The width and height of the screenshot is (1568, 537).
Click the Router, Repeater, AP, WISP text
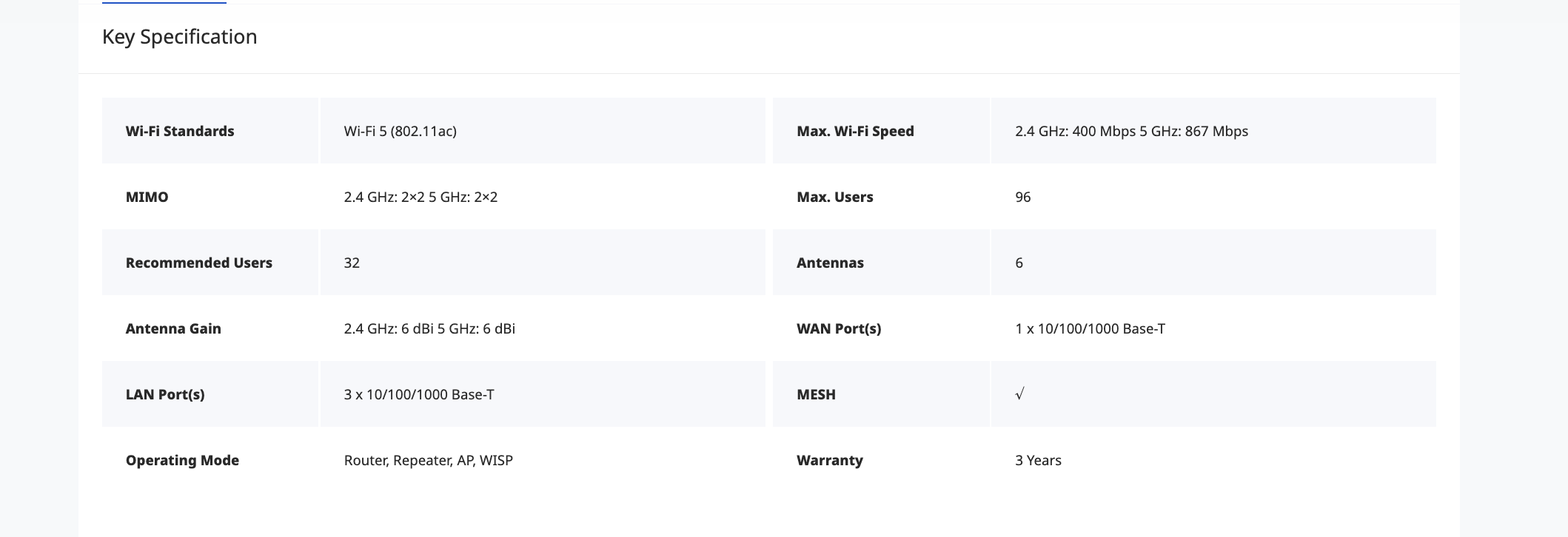(428, 460)
